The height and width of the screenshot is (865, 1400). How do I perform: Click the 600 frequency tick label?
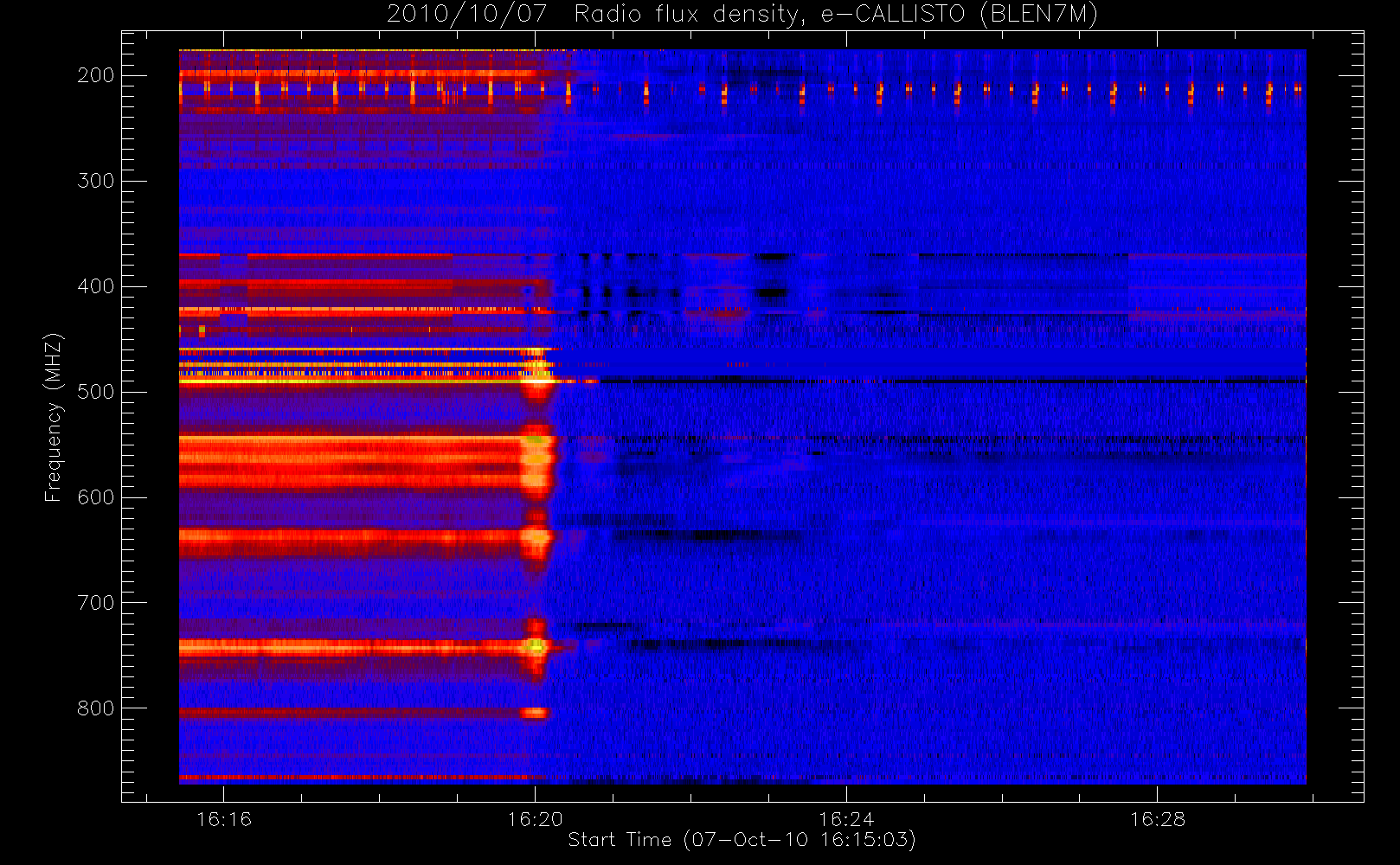(x=96, y=497)
